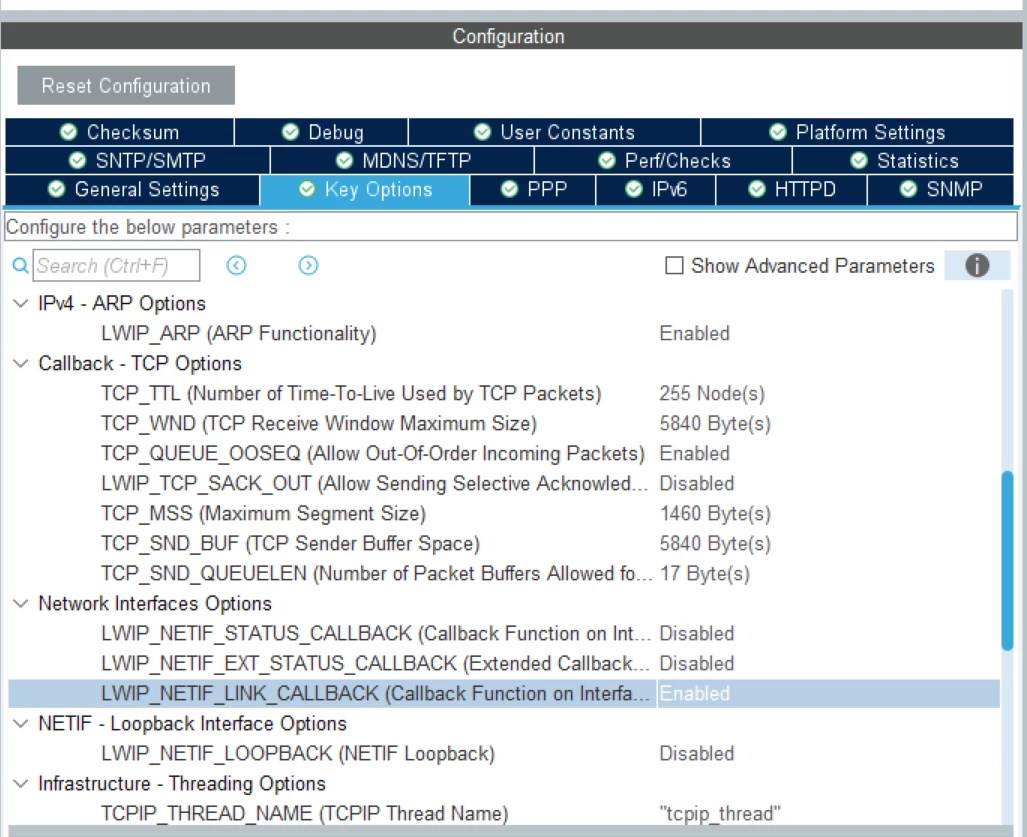
Task: Select the Key Options tab
Action: pyautogui.click(x=365, y=189)
